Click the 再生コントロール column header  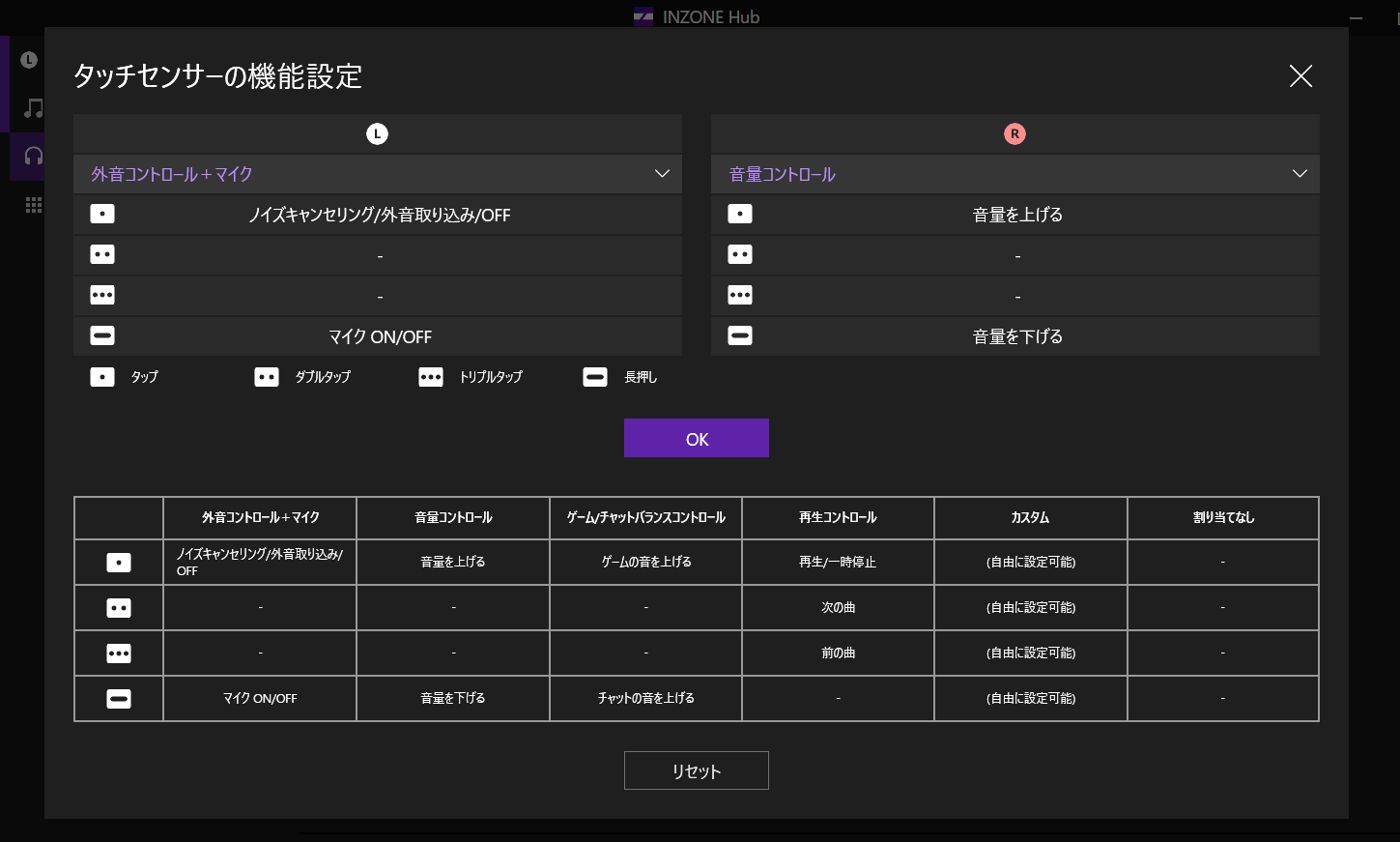pyautogui.click(x=838, y=518)
